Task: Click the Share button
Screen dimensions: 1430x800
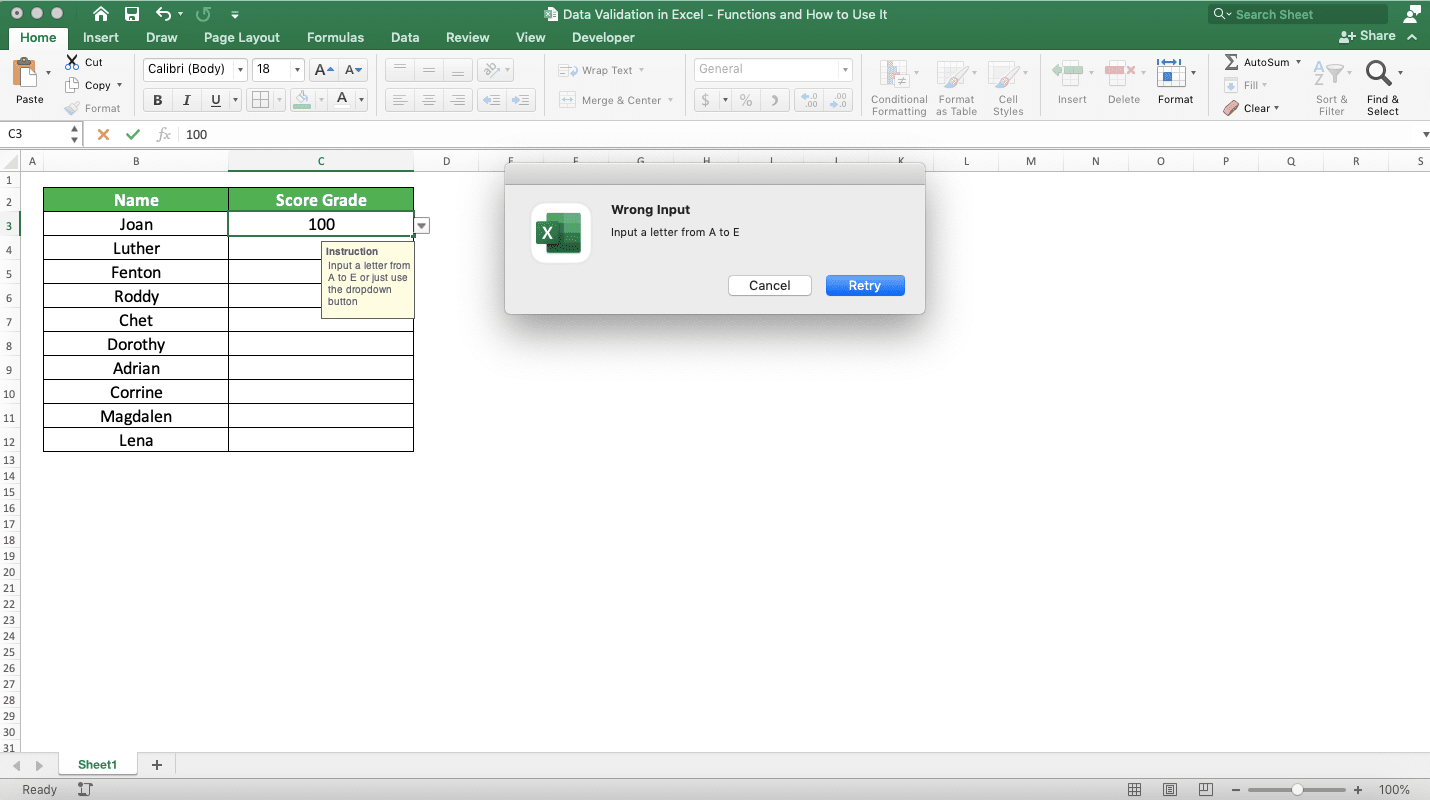Action: (x=1367, y=36)
